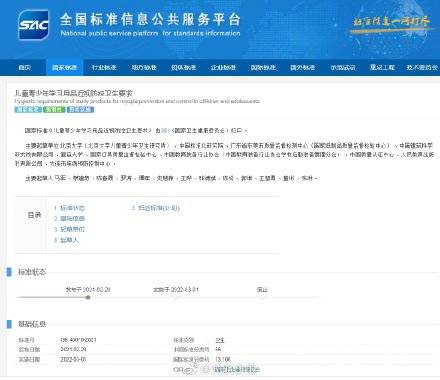The height and width of the screenshot is (380, 440).
Task: Jump to 起草单位 in the table of contents
Action: pos(69,229)
